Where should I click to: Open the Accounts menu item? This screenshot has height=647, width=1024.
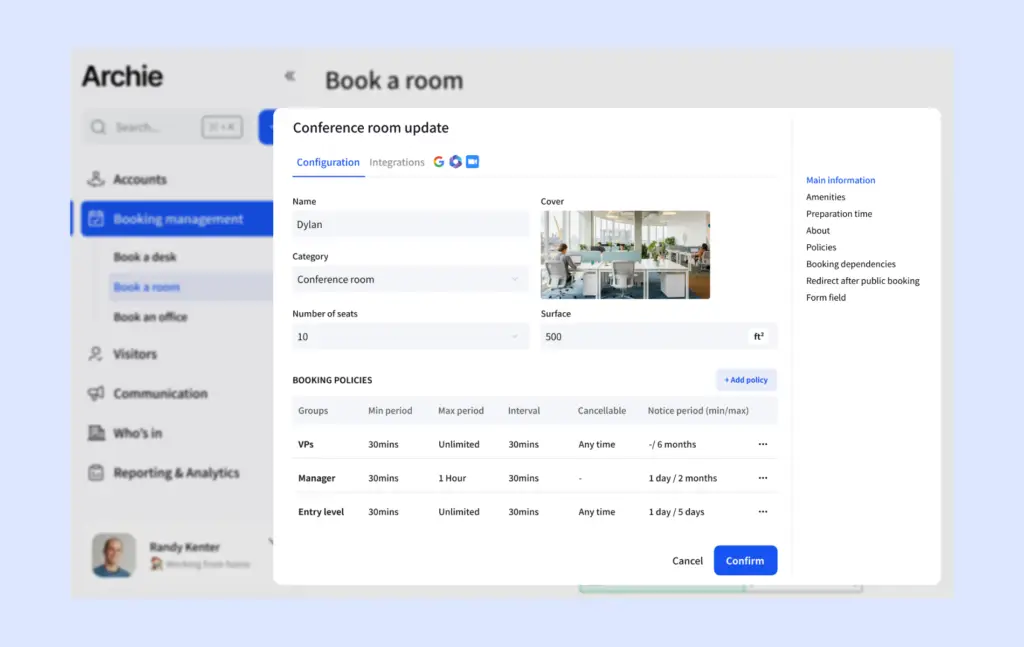pyautogui.click(x=140, y=180)
